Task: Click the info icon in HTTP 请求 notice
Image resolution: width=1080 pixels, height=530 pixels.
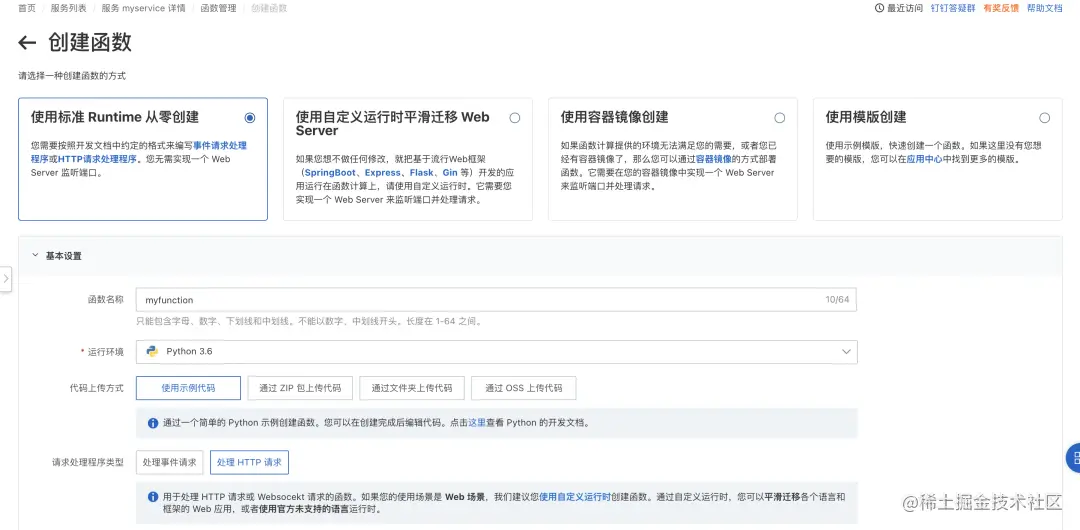Action: tap(153, 496)
